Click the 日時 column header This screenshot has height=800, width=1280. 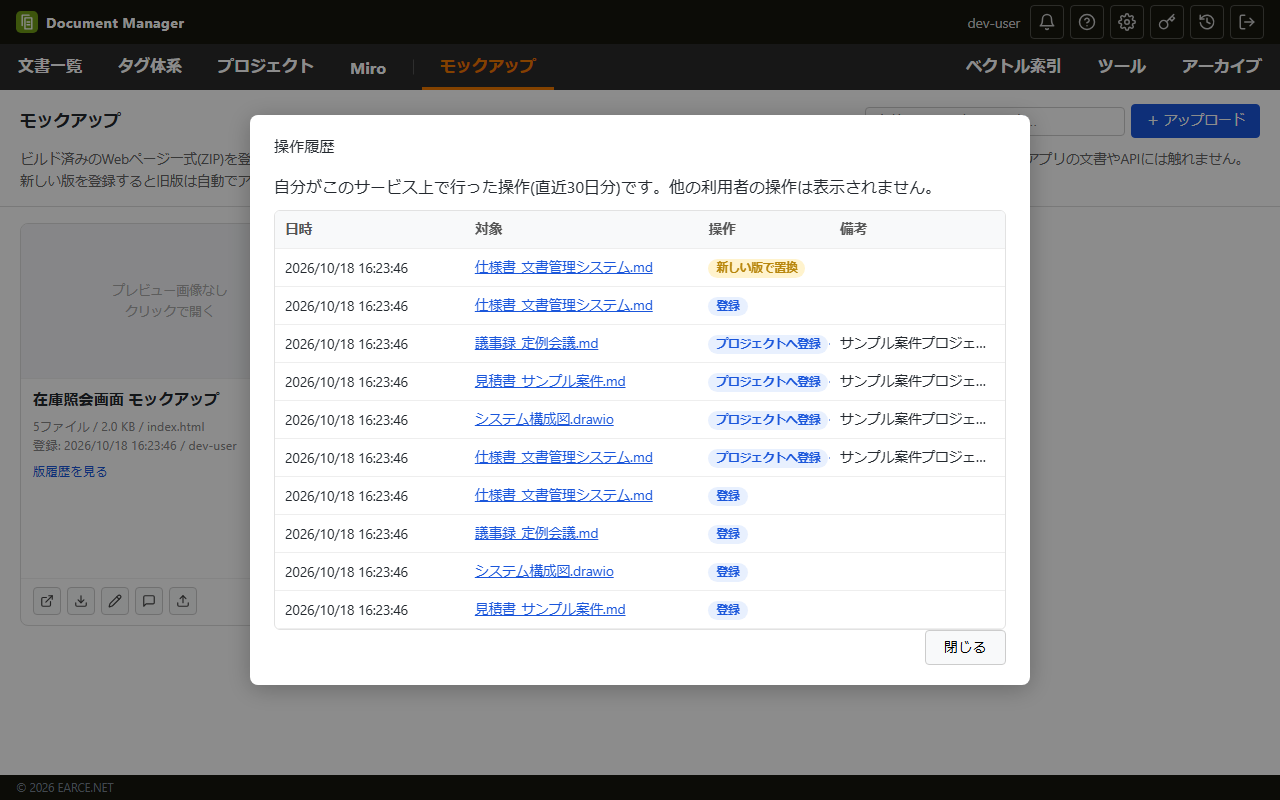[x=299, y=229]
